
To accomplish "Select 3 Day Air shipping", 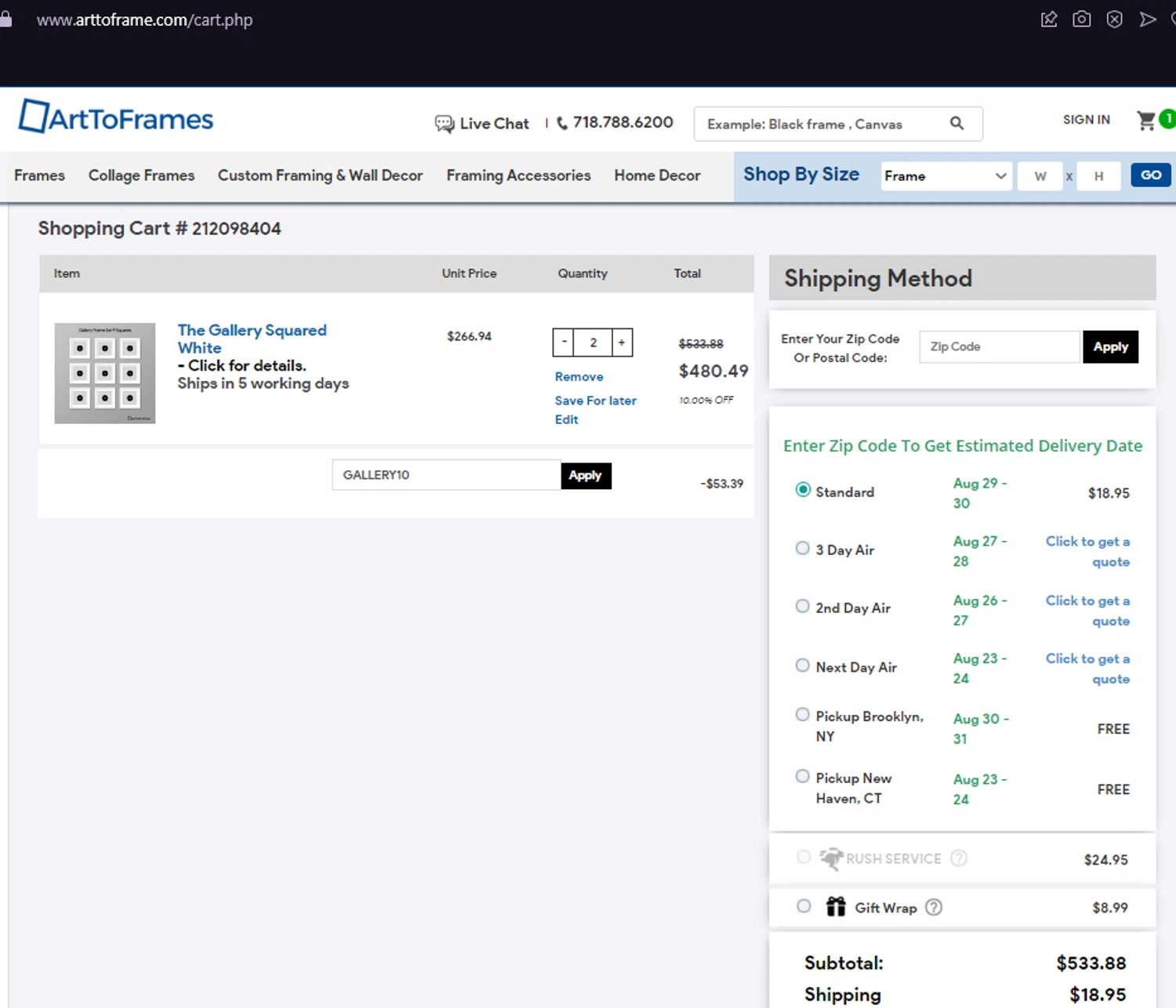I will [803, 548].
